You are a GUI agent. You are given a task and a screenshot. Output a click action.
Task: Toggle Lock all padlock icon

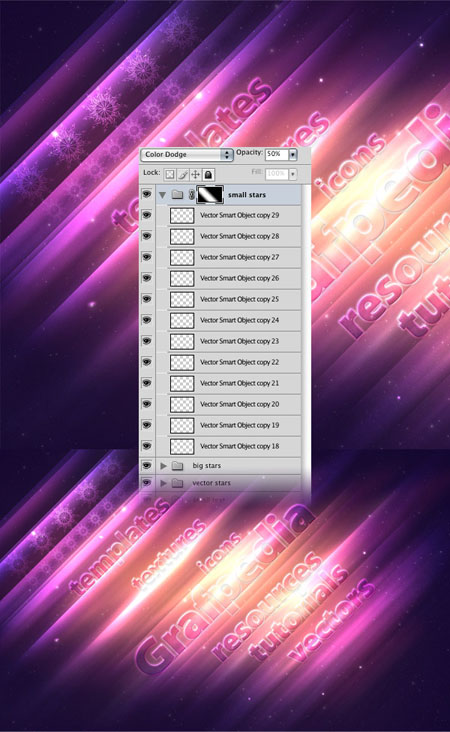point(208,174)
